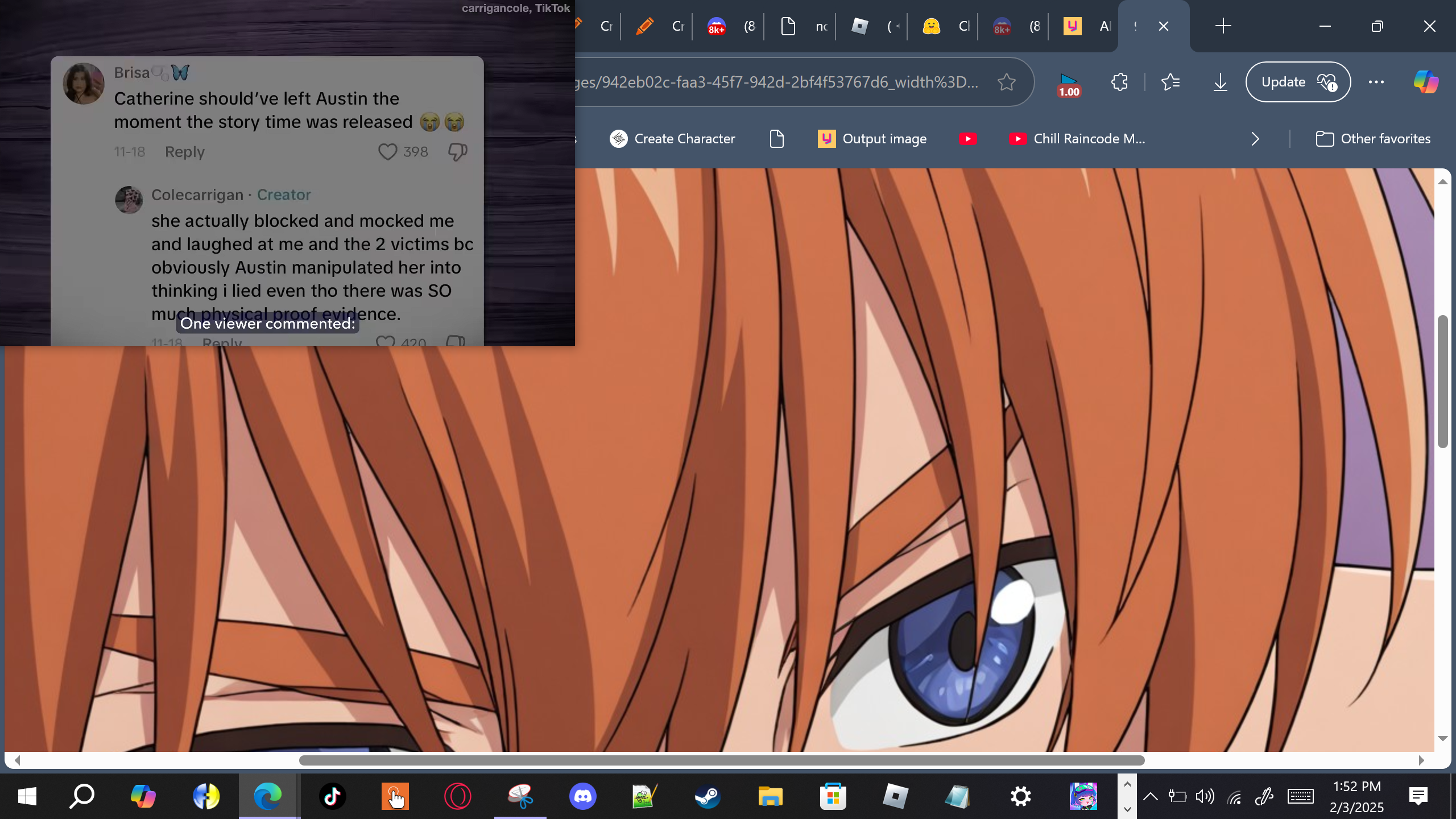Image resolution: width=1456 pixels, height=819 pixels.
Task: Open Windows Search from the taskbar
Action: pos(81,796)
